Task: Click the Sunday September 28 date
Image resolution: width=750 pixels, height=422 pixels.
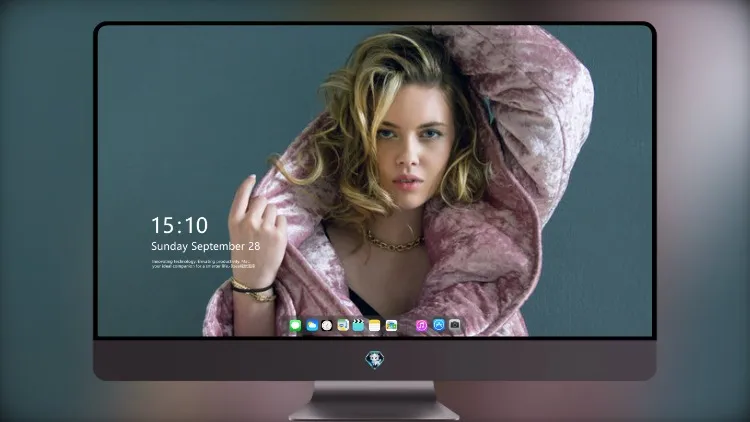Action: coord(206,246)
